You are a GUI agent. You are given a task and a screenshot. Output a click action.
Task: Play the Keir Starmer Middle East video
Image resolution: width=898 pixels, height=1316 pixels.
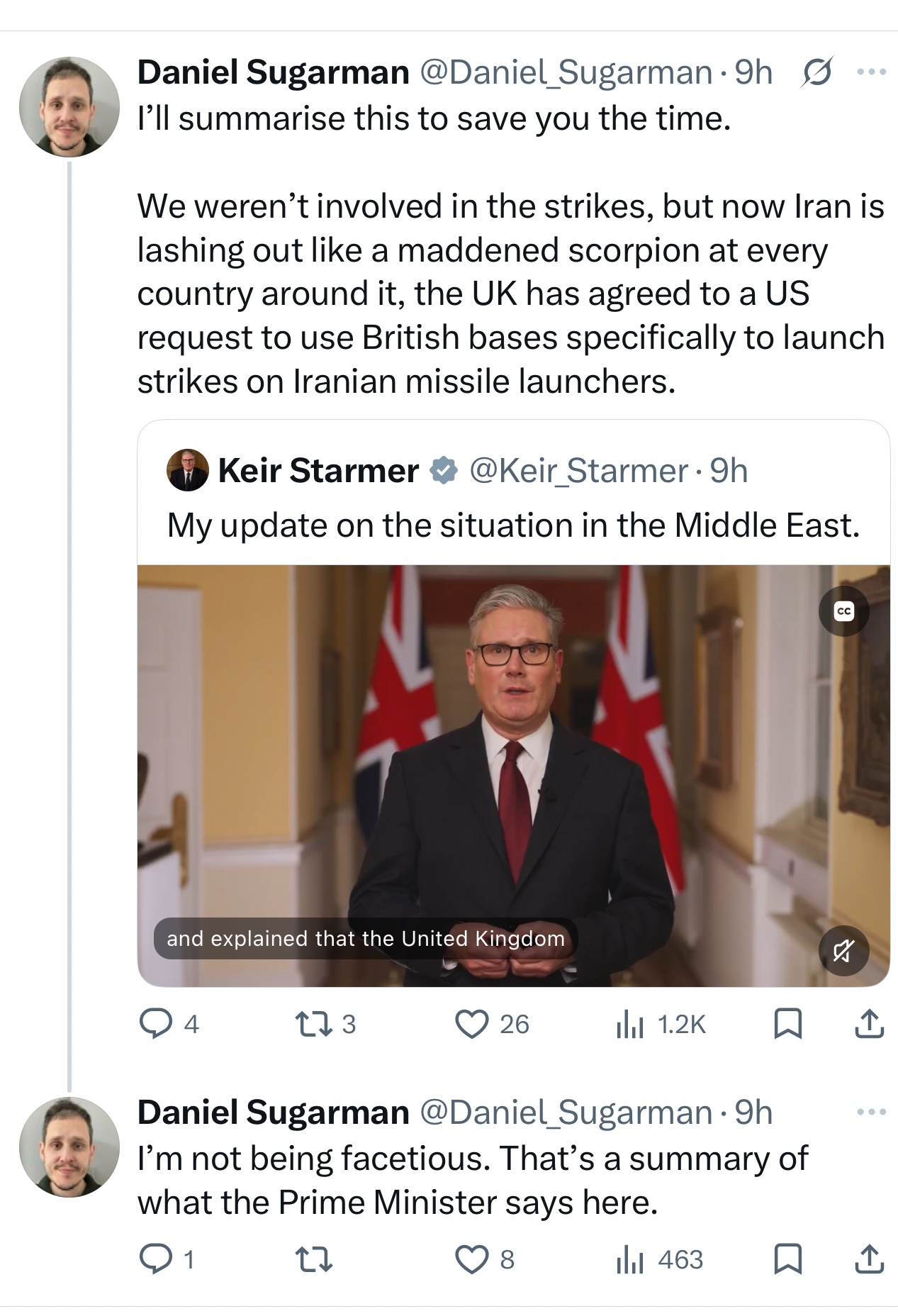pos(513,775)
